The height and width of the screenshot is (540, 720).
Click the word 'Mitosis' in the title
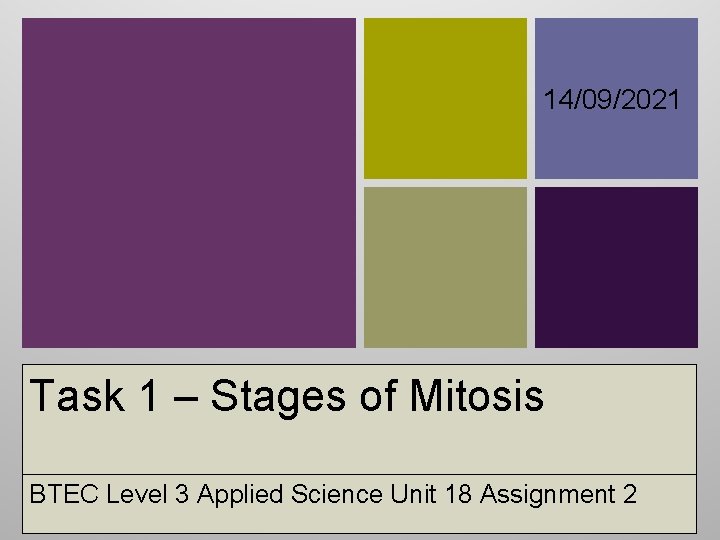(x=477, y=395)
